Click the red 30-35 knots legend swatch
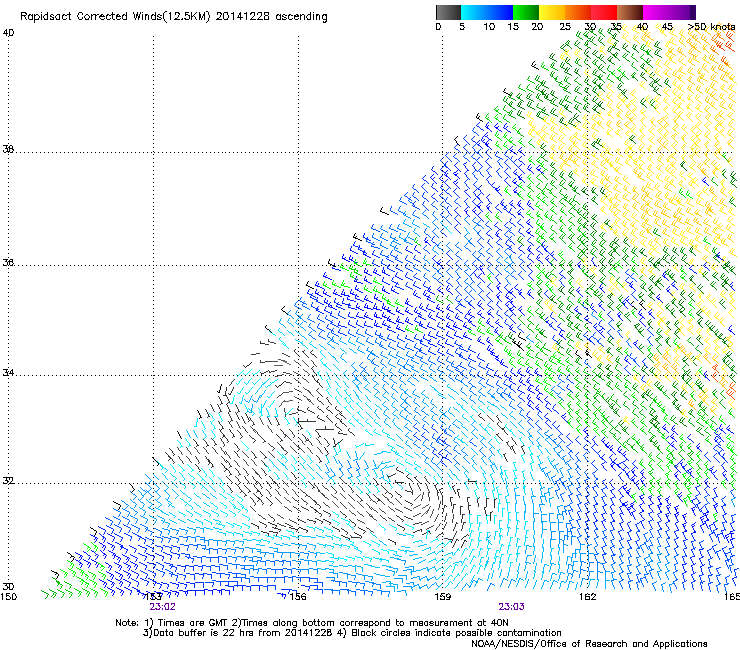Viewport: 740px width, 650px height. pos(604,12)
